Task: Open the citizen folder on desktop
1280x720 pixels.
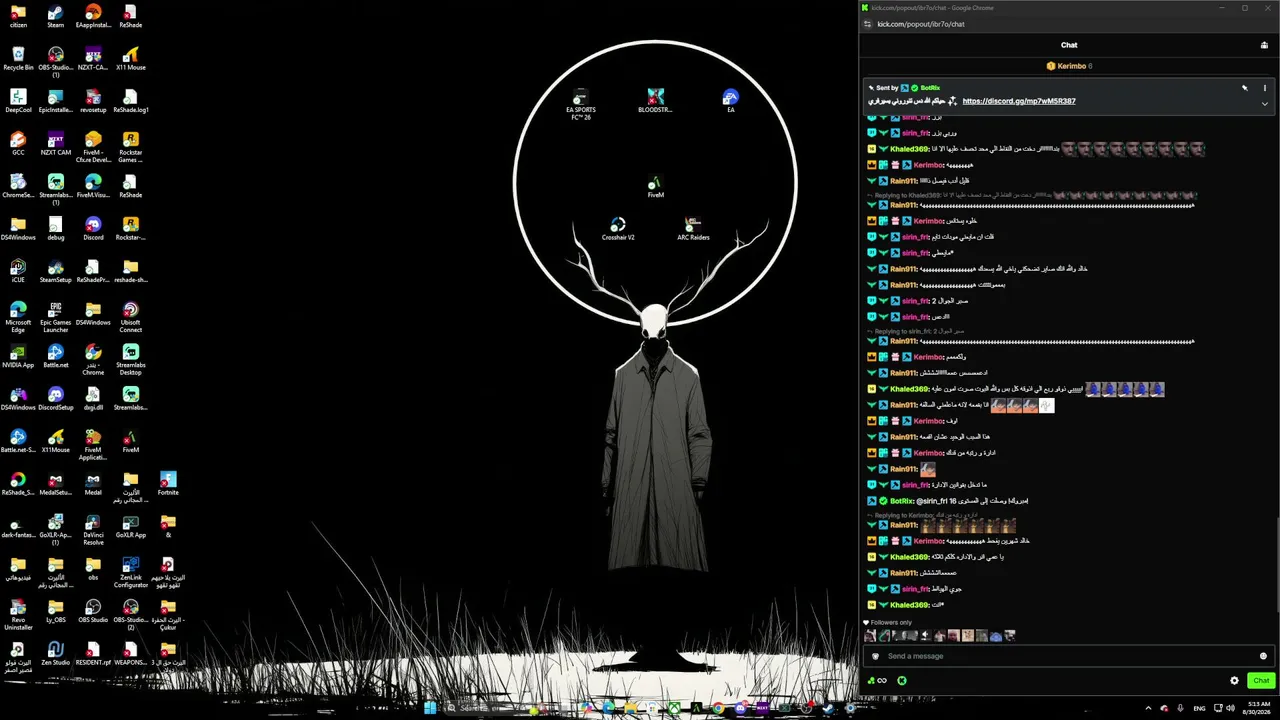Action: 18,16
